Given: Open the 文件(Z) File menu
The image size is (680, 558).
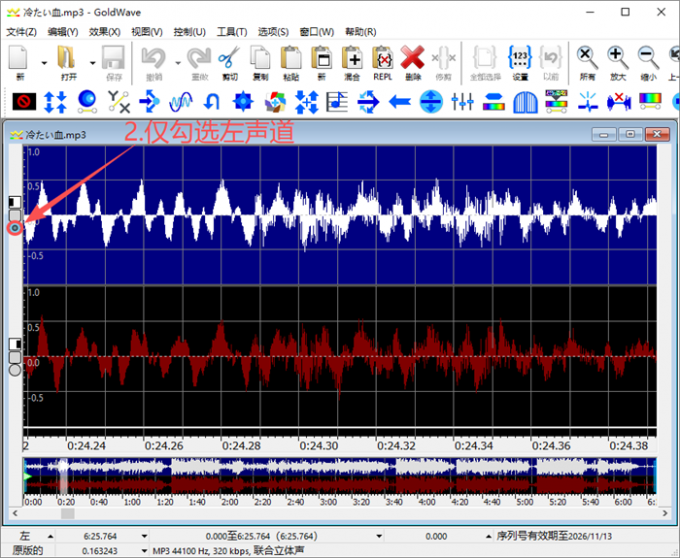Looking at the screenshot, I should (21, 32).
